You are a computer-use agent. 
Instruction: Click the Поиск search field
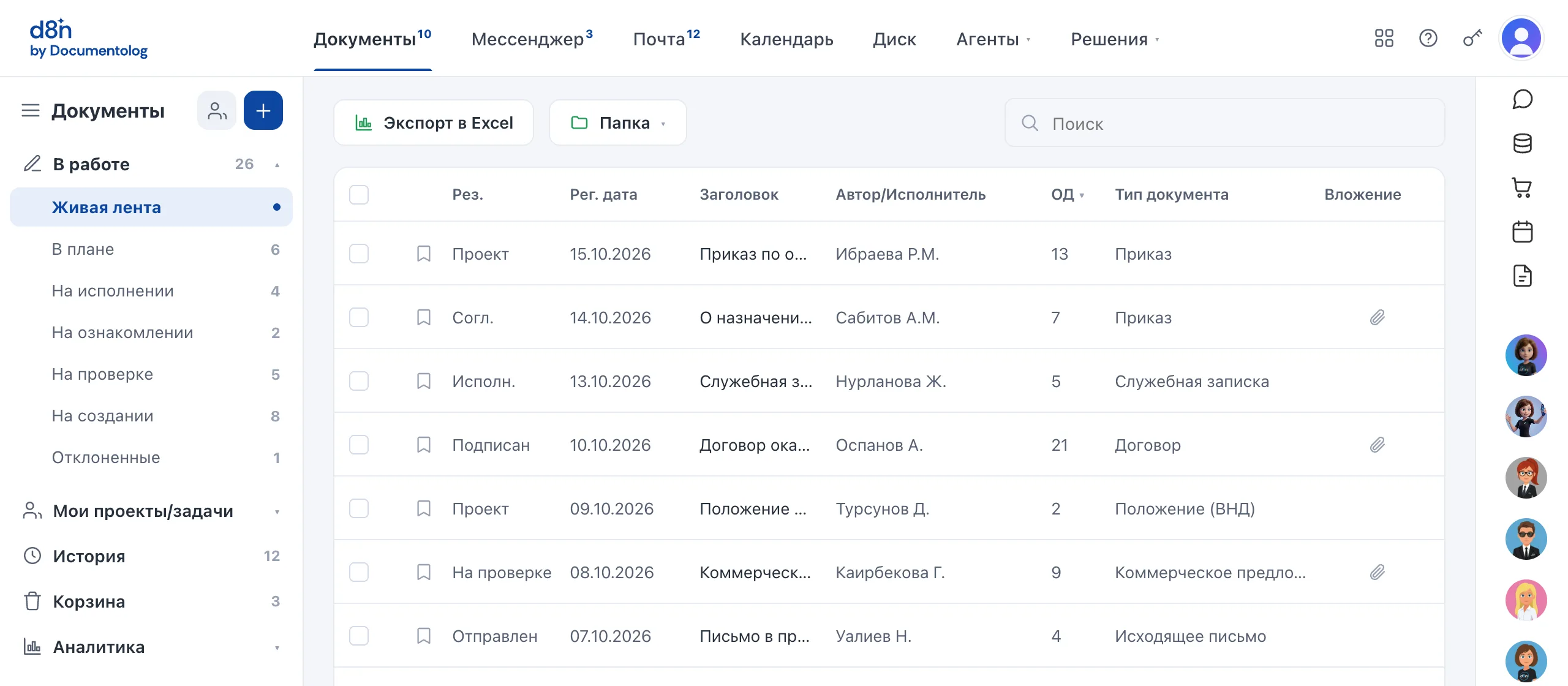tap(1225, 123)
